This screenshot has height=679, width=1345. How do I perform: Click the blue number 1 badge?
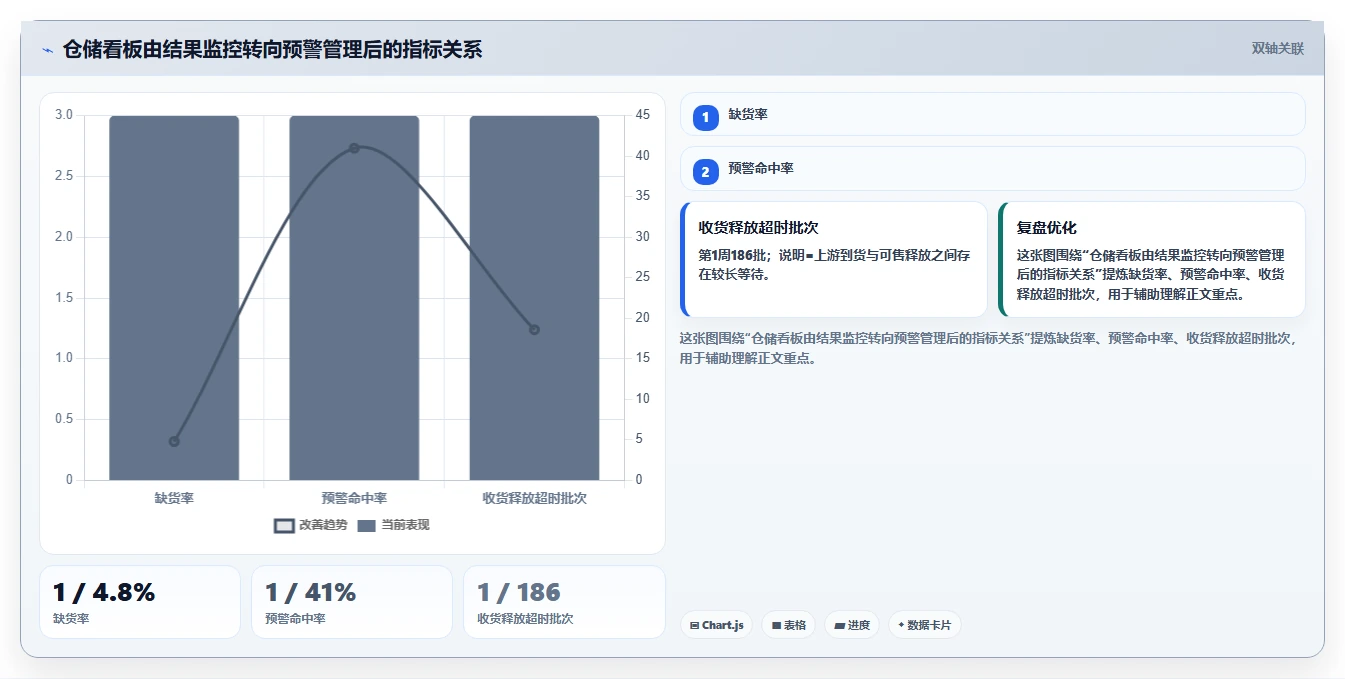(x=706, y=117)
